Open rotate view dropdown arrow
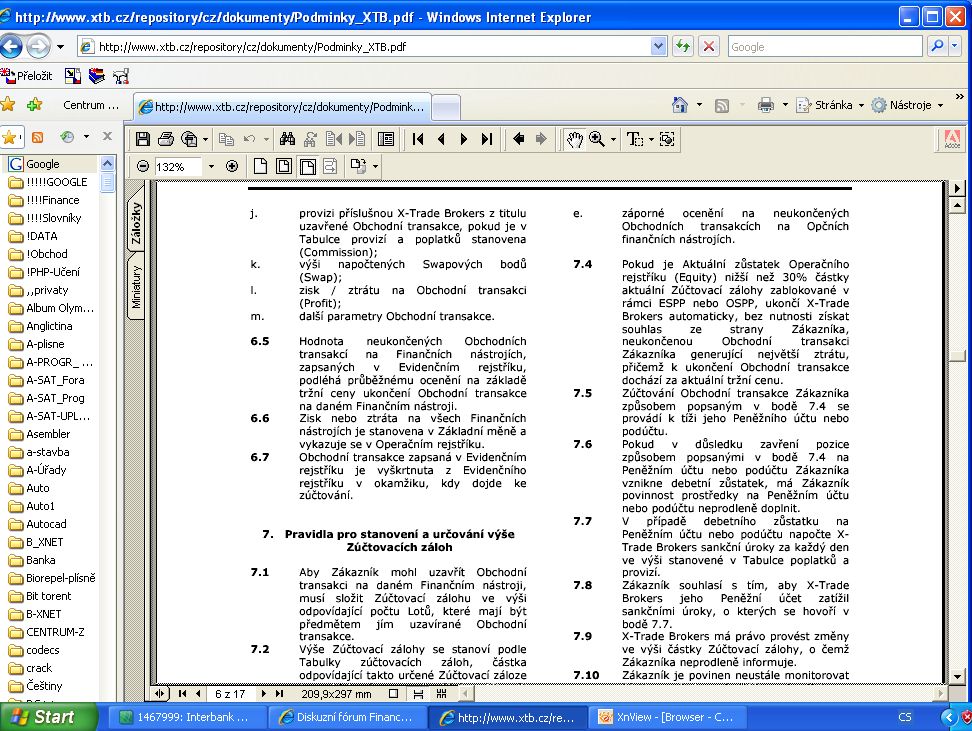Screen dimensions: 972x731 375,167
